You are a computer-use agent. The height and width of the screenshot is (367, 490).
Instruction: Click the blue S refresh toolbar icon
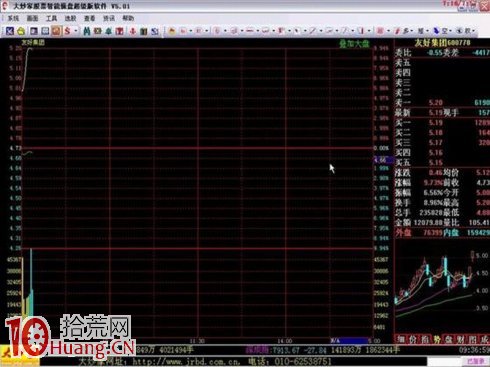[155, 31]
